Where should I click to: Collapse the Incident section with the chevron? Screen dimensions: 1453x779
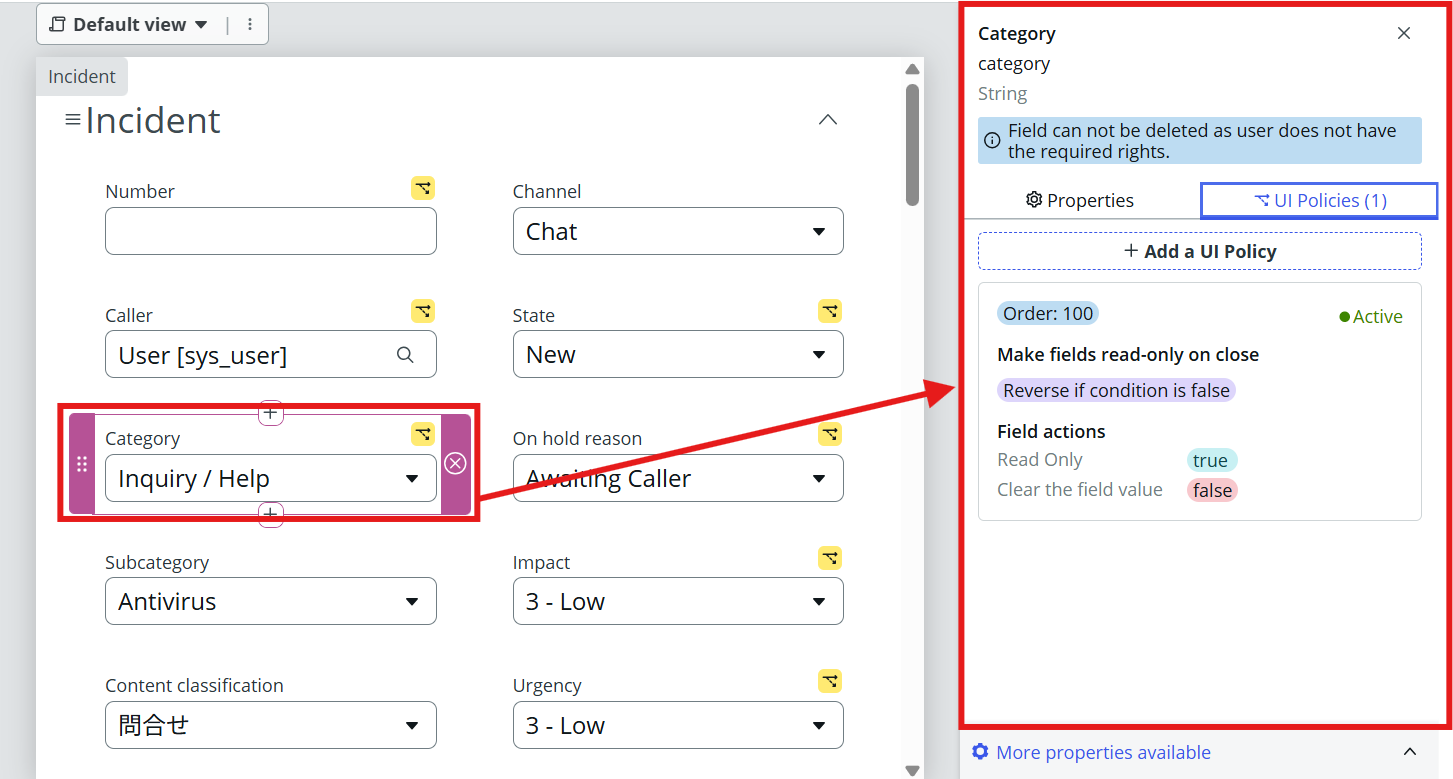(x=827, y=120)
